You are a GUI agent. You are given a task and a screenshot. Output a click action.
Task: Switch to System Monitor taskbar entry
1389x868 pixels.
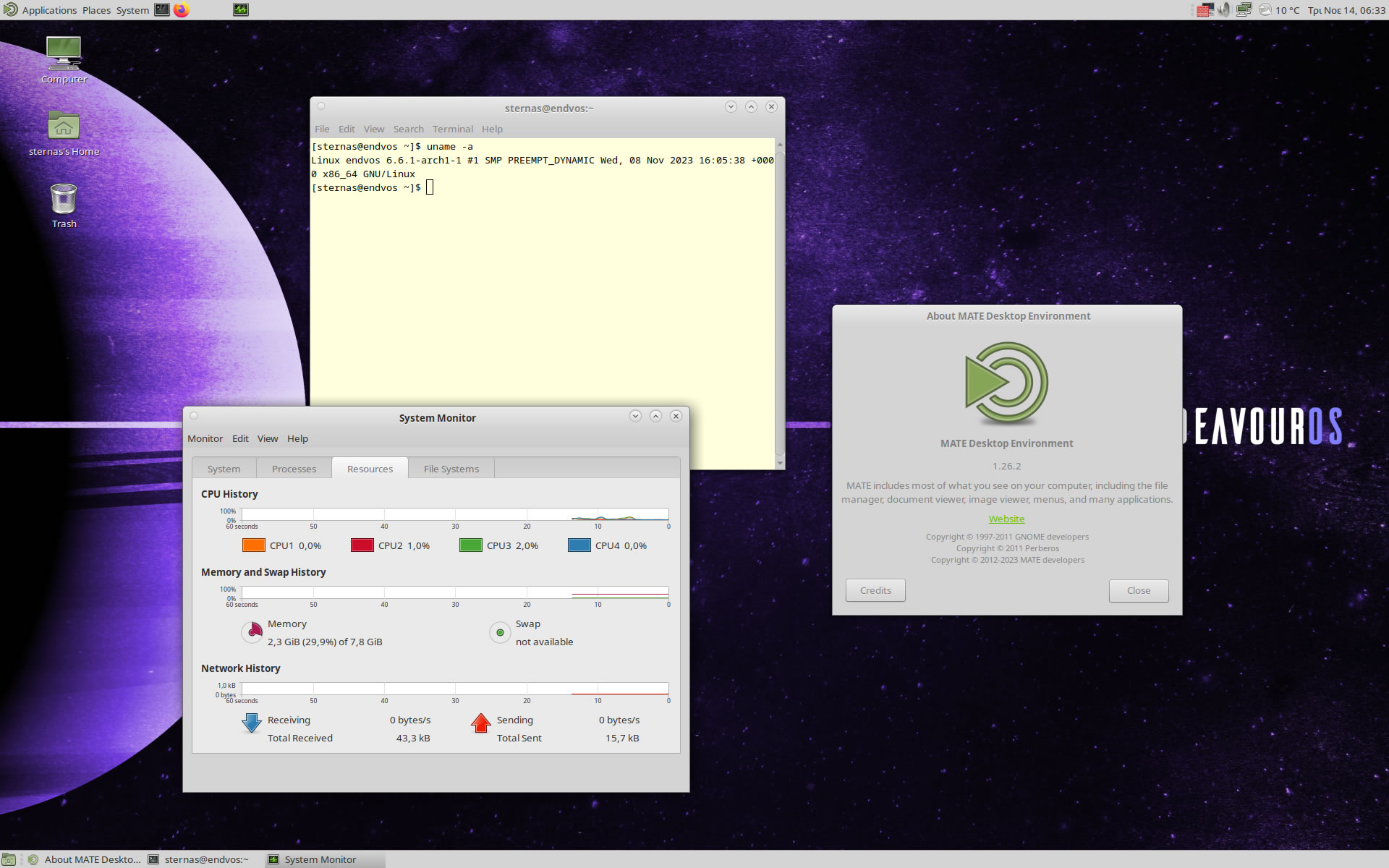click(326, 859)
